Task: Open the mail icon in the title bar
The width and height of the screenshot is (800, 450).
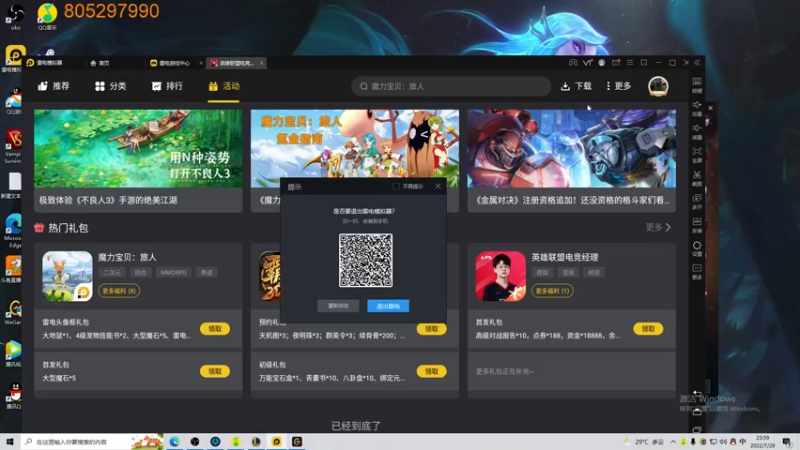Action: tap(616, 63)
